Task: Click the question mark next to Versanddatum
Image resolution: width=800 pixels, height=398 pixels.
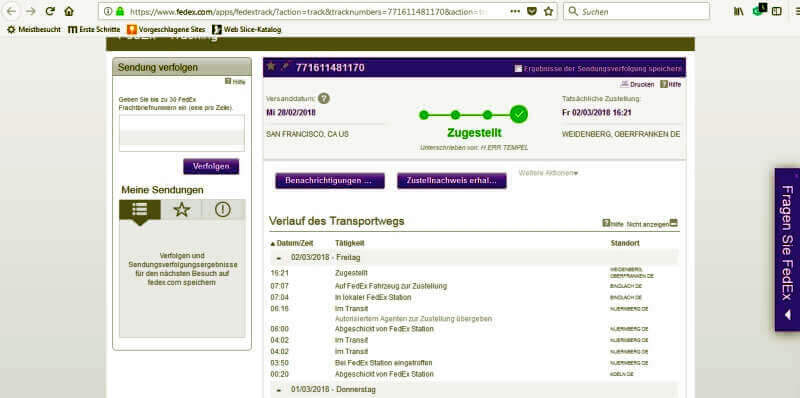Action: coord(323,98)
